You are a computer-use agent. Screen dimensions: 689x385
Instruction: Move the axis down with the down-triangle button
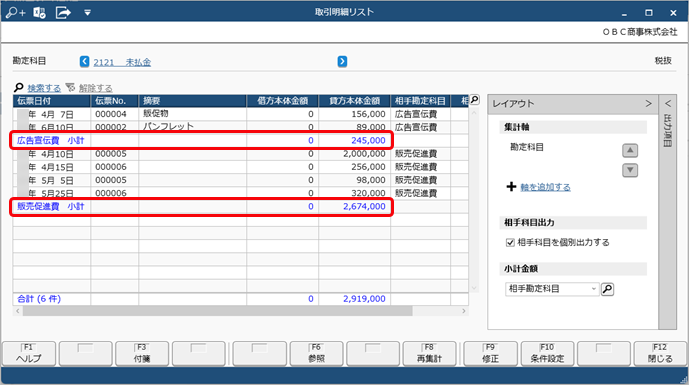click(630, 170)
